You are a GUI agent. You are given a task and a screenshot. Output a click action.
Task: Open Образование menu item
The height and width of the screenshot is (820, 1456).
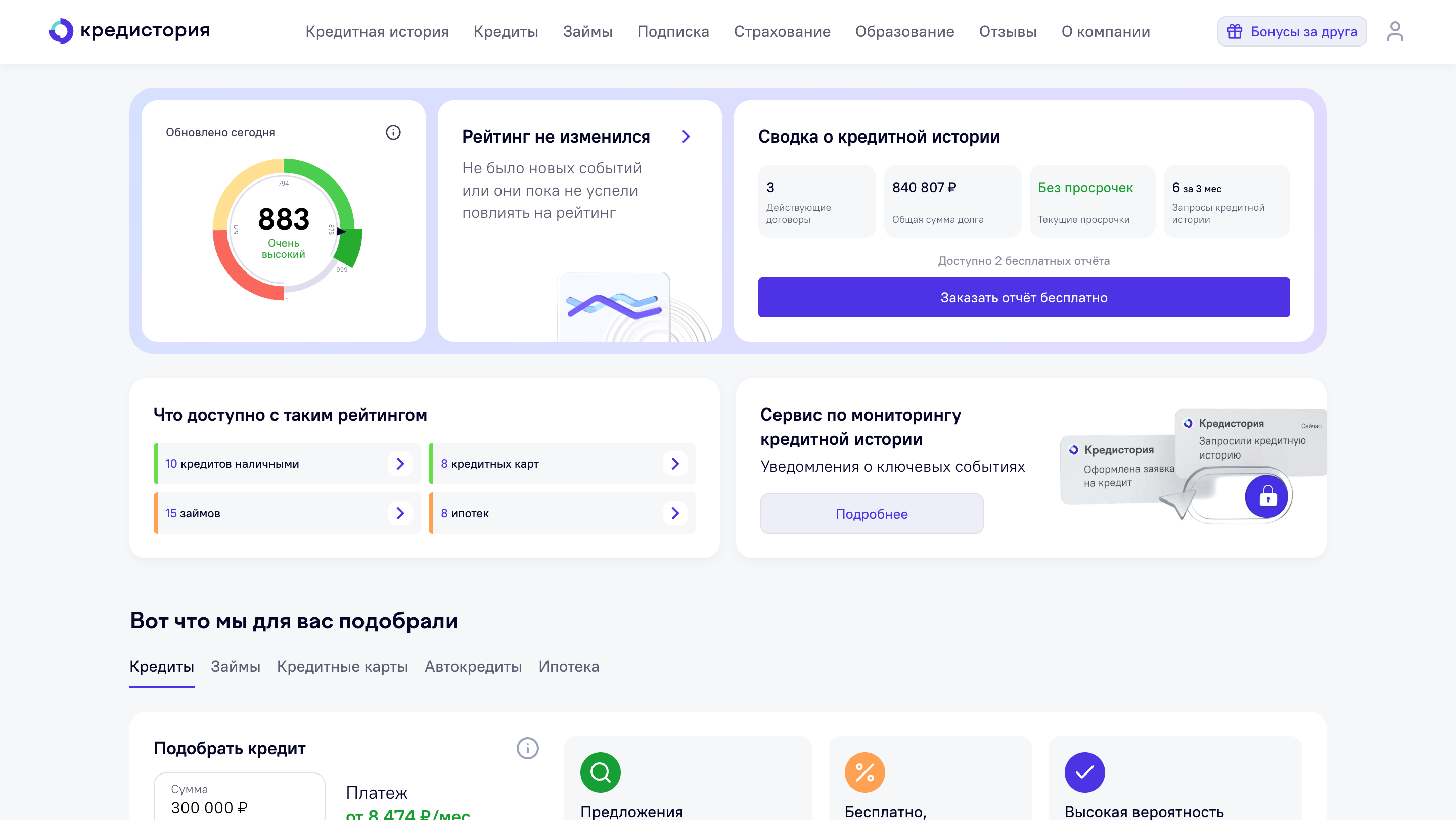[905, 32]
